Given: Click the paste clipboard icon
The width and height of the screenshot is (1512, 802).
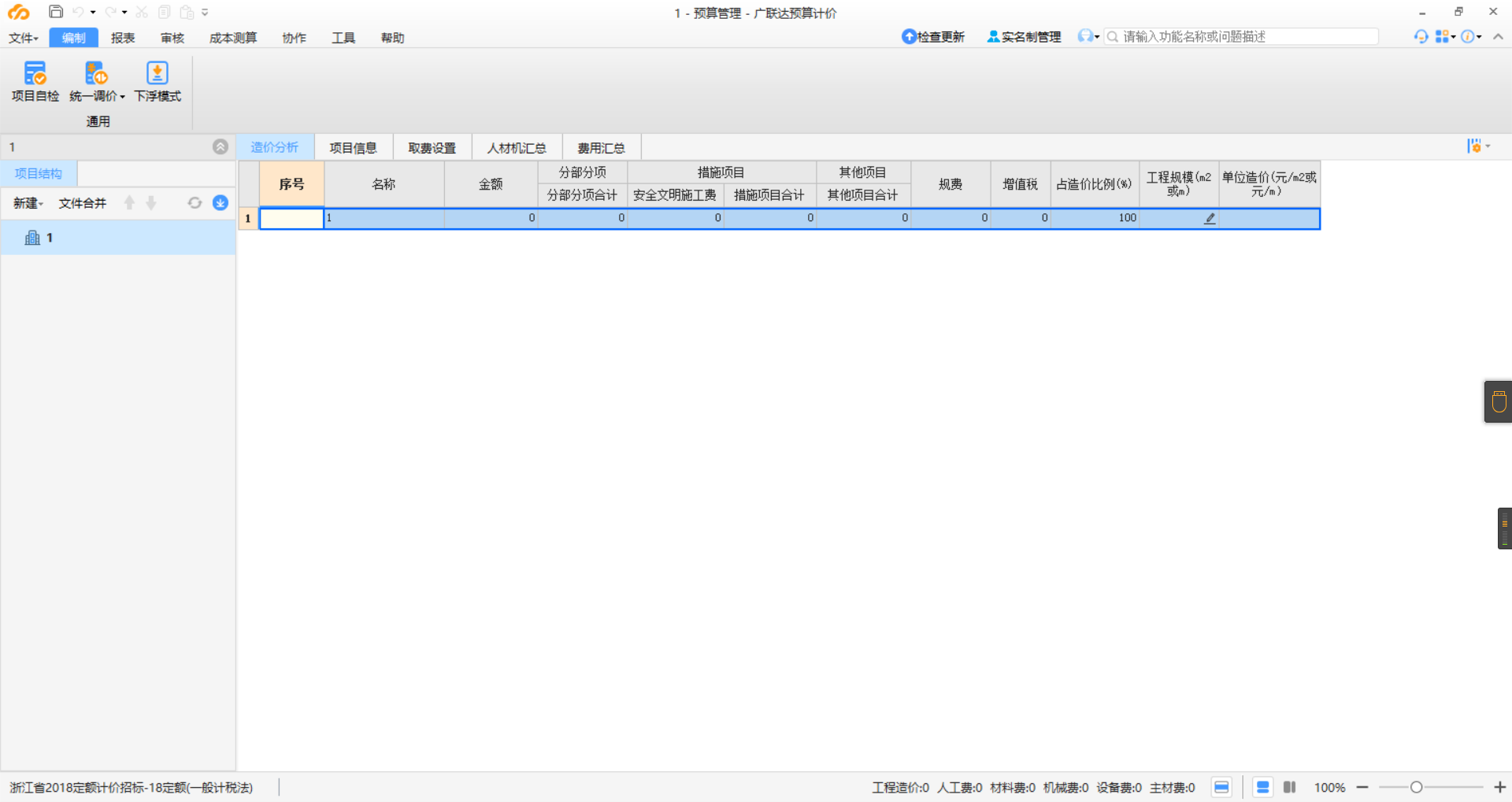Looking at the screenshot, I should (x=187, y=12).
